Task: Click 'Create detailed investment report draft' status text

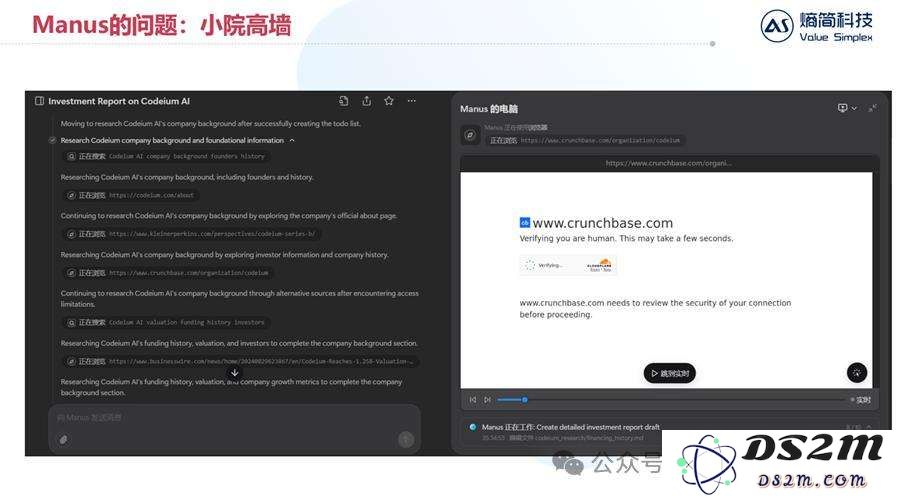Action: 598,427
